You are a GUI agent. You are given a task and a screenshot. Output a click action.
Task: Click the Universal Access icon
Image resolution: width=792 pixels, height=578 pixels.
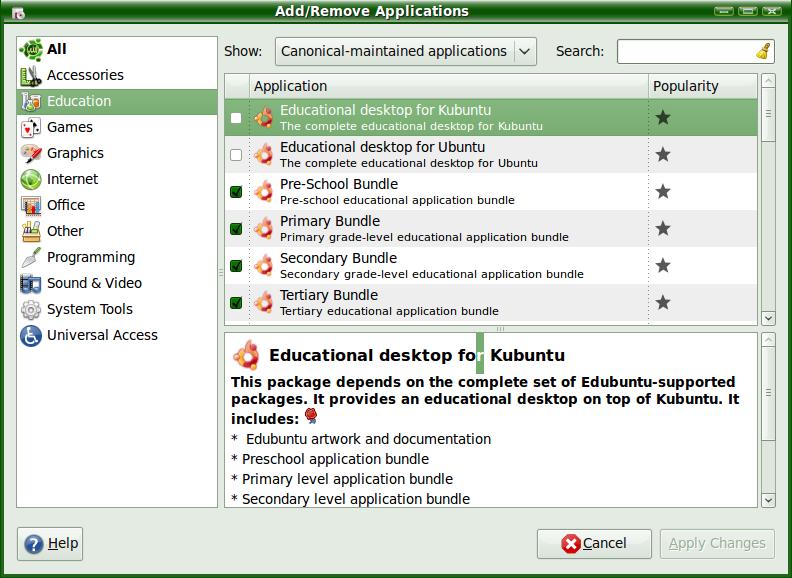tap(31, 335)
